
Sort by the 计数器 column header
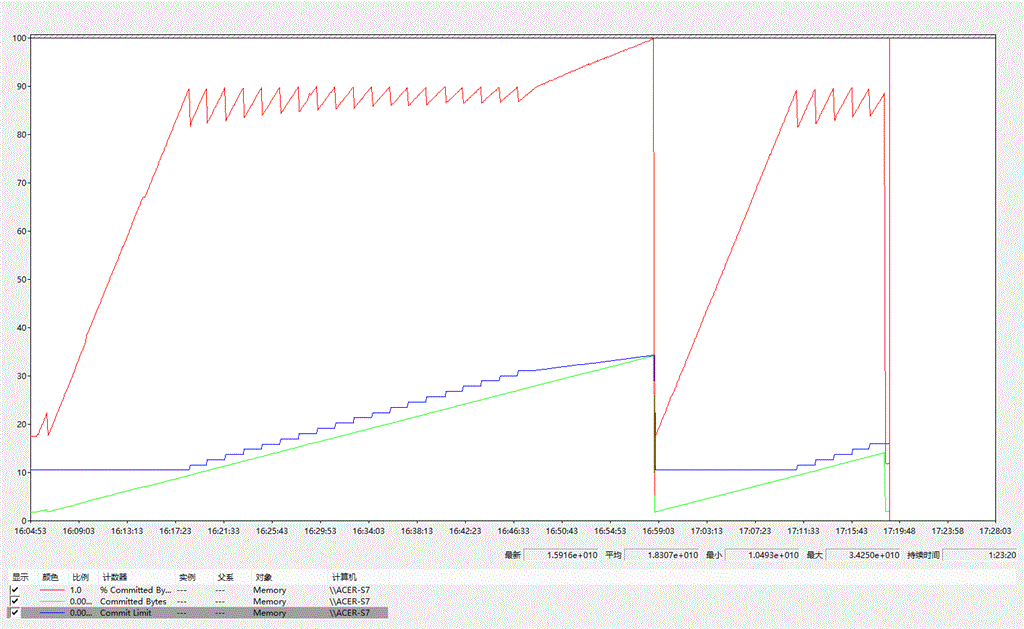coord(115,577)
